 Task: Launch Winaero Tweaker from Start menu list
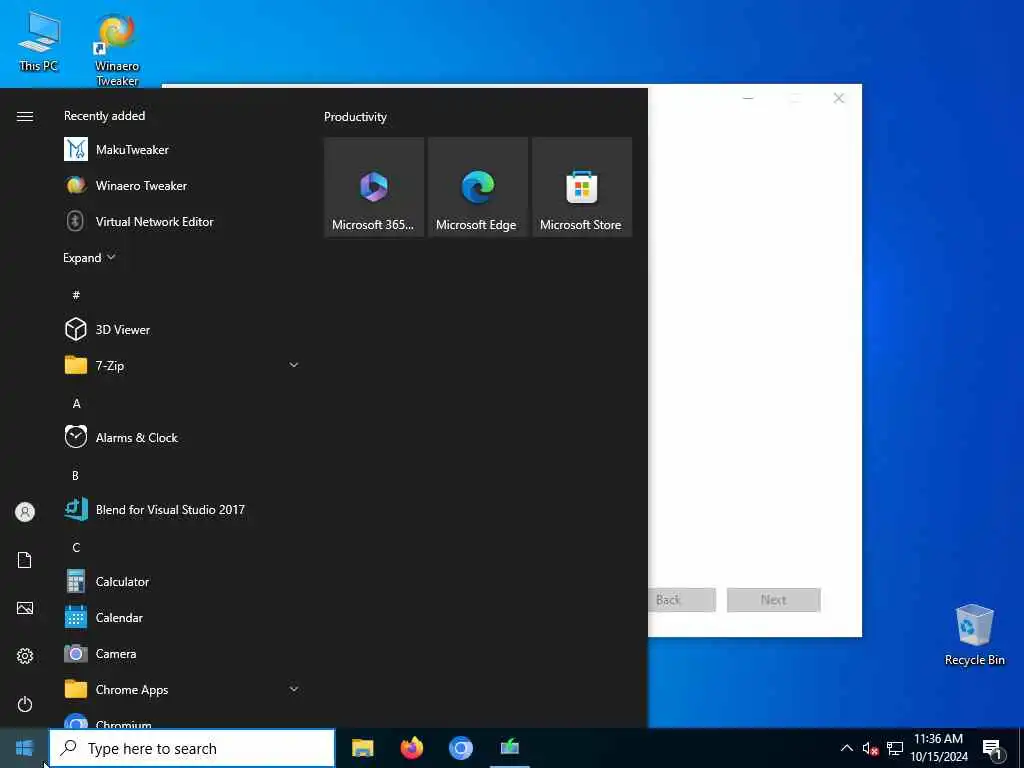click(182, 185)
